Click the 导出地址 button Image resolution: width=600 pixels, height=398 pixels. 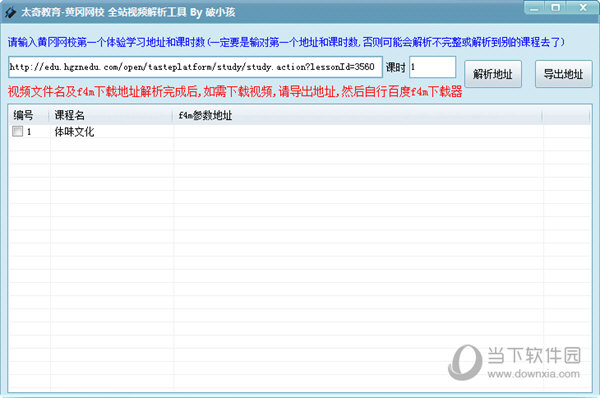point(564,74)
